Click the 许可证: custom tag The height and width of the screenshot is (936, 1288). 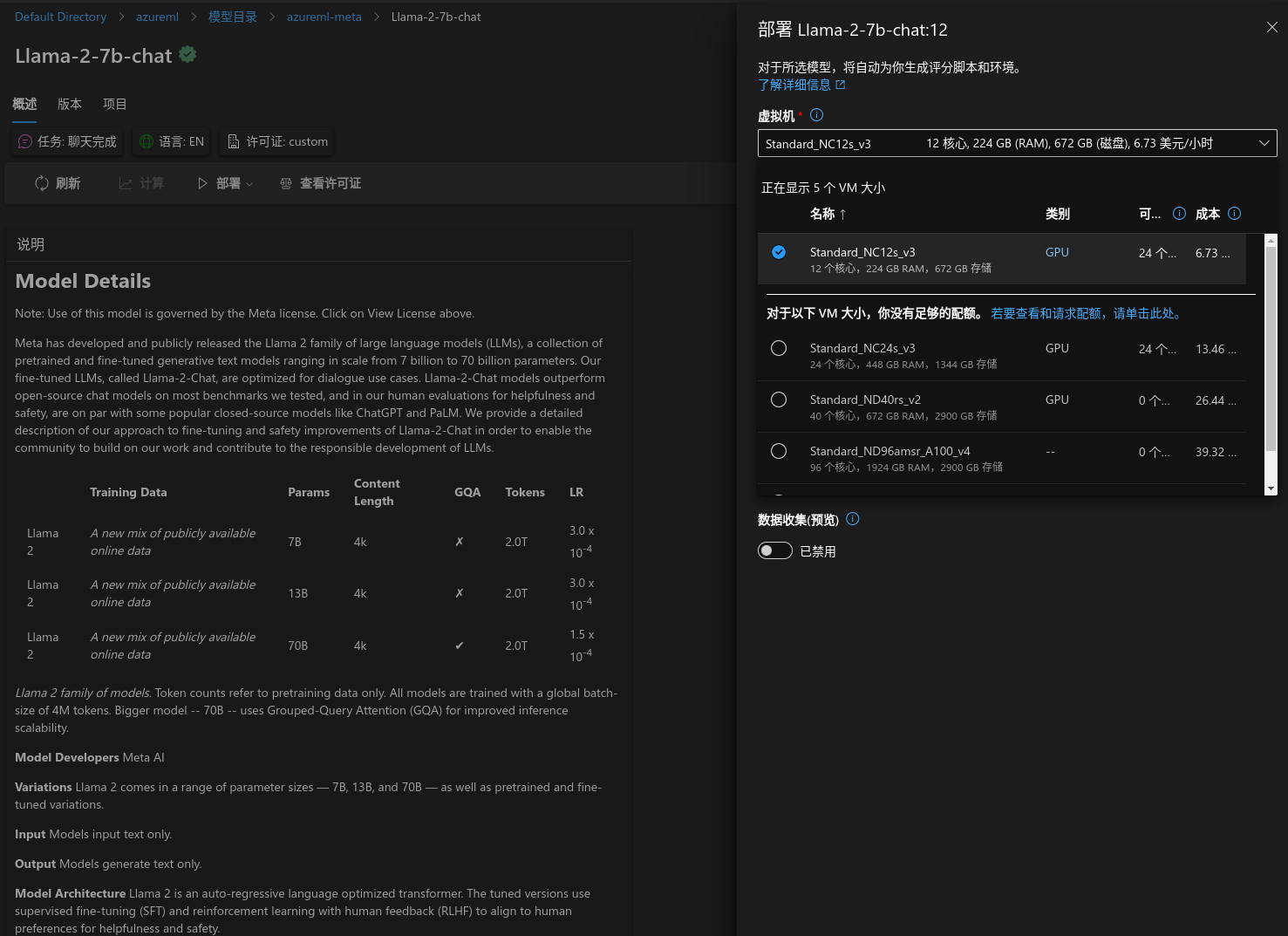277,141
